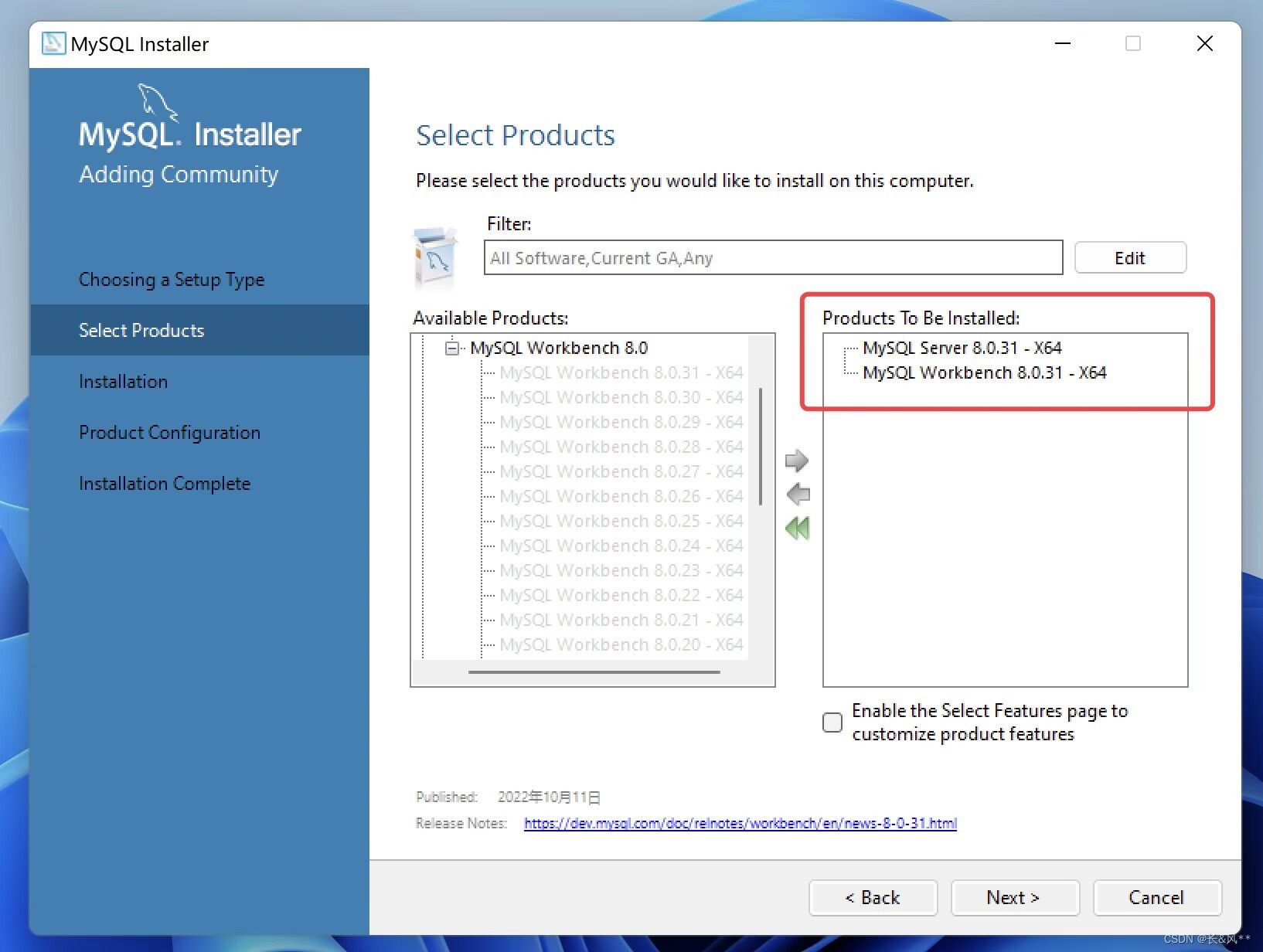Select MySQL Workbench 8.0.29 - X64

pos(621,423)
